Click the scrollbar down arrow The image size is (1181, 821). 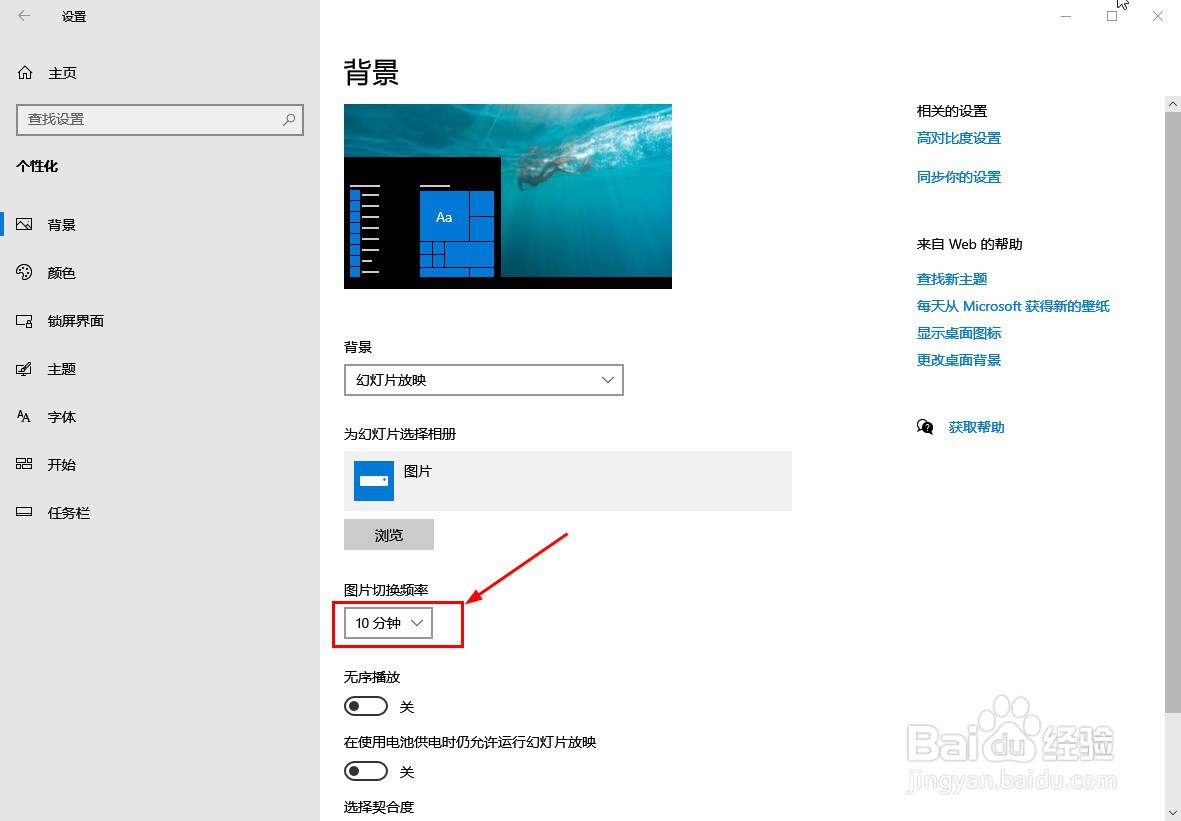pyautogui.click(x=1173, y=812)
